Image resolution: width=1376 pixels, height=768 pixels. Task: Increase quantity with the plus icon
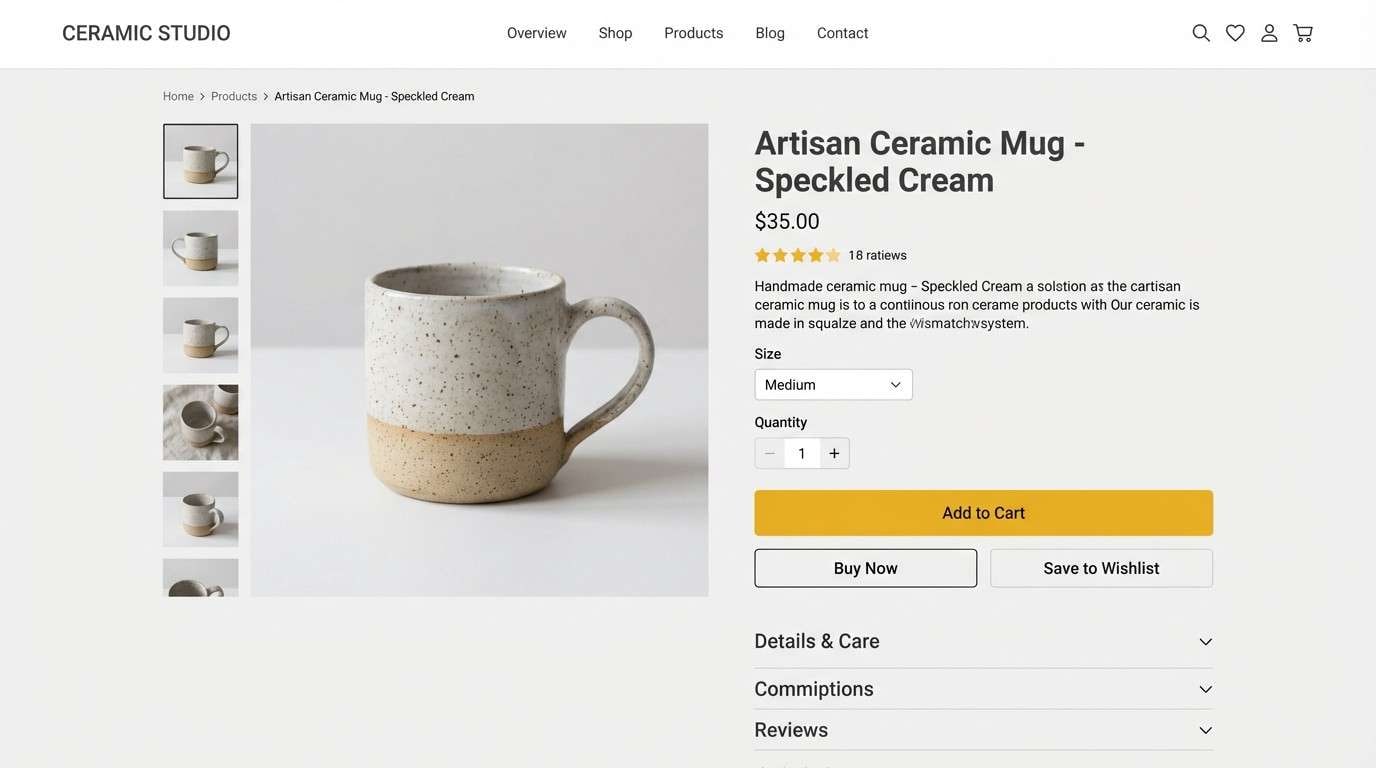[x=834, y=454]
